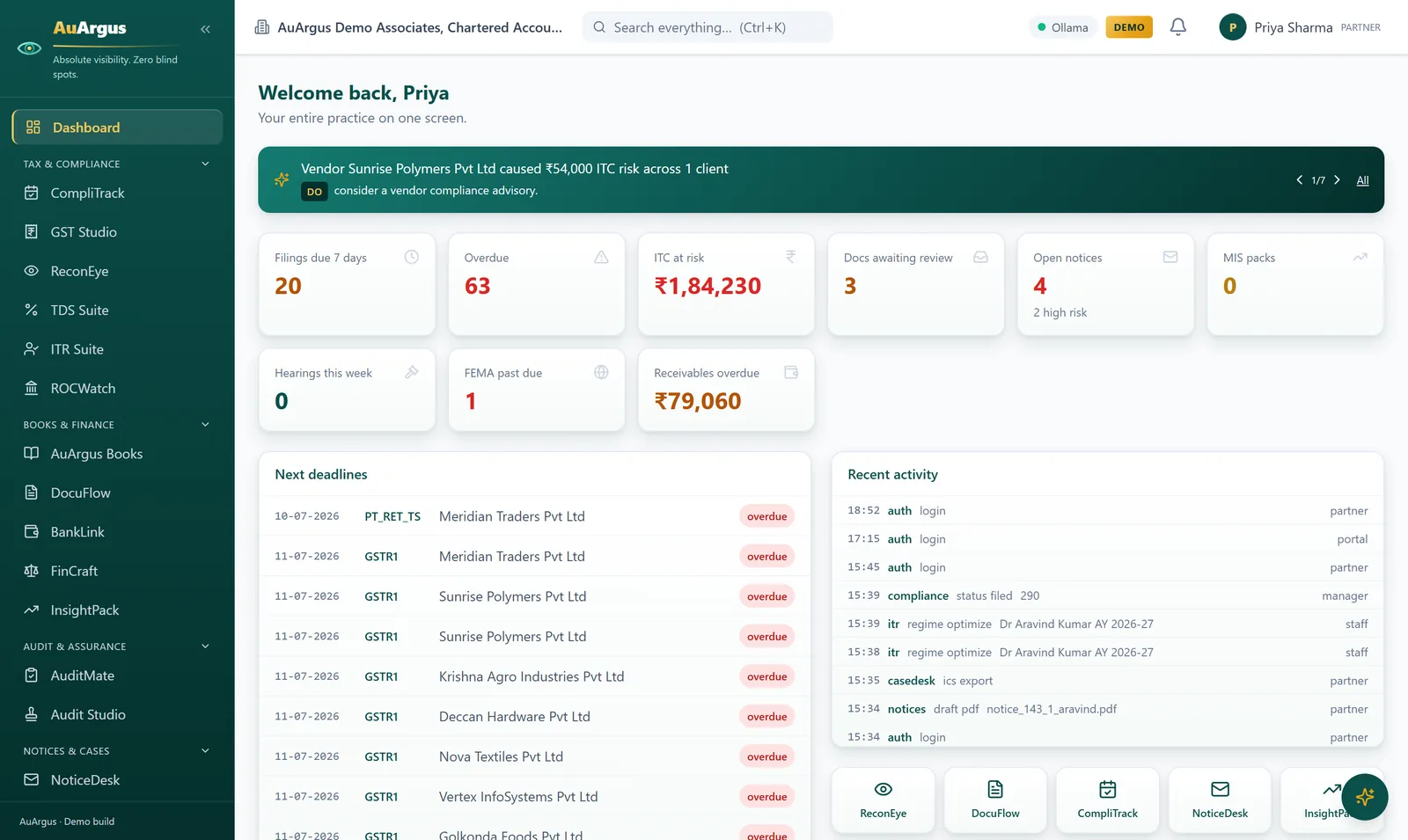The height and width of the screenshot is (840, 1408).
Task: Open AuArgus Books module
Action: pos(117,454)
